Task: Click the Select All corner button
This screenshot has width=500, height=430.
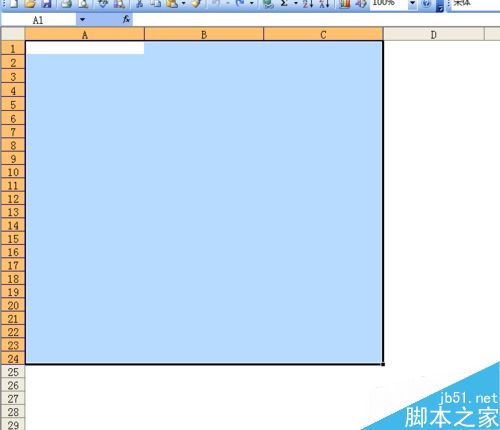Action: point(13,34)
